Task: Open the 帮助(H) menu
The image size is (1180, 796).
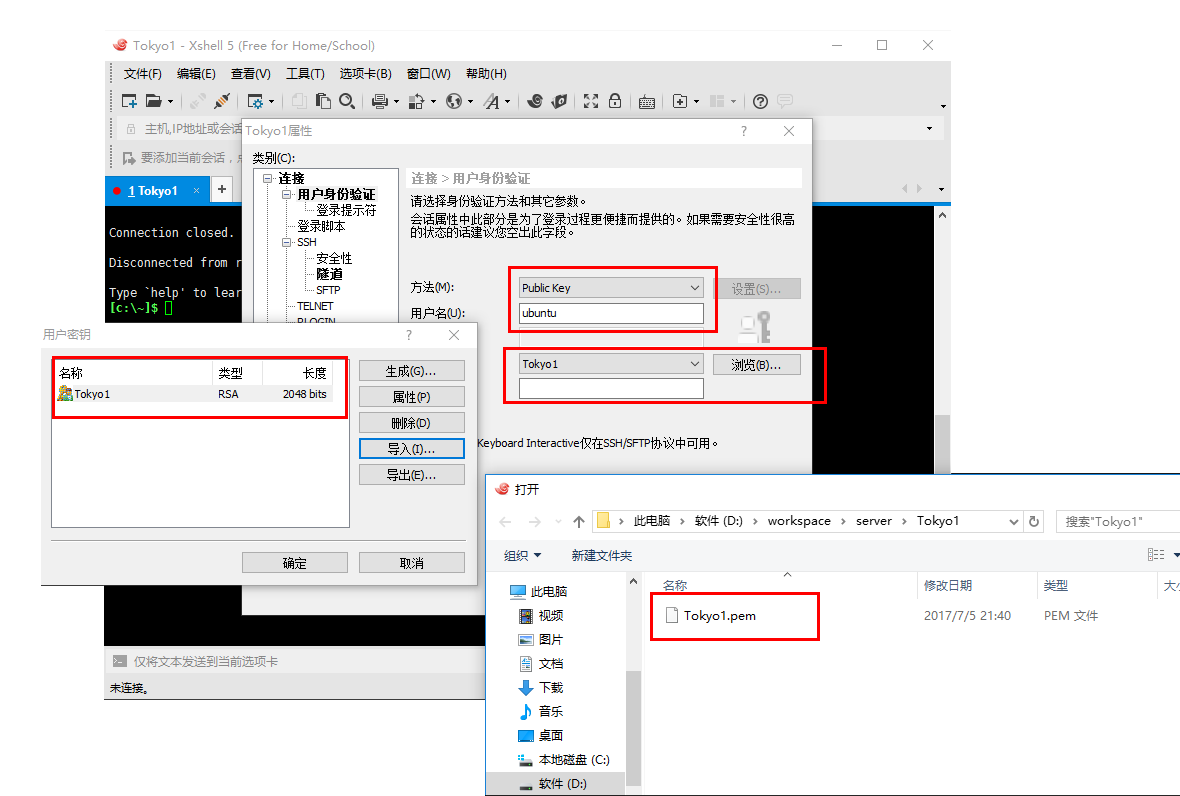Action: tap(486, 74)
